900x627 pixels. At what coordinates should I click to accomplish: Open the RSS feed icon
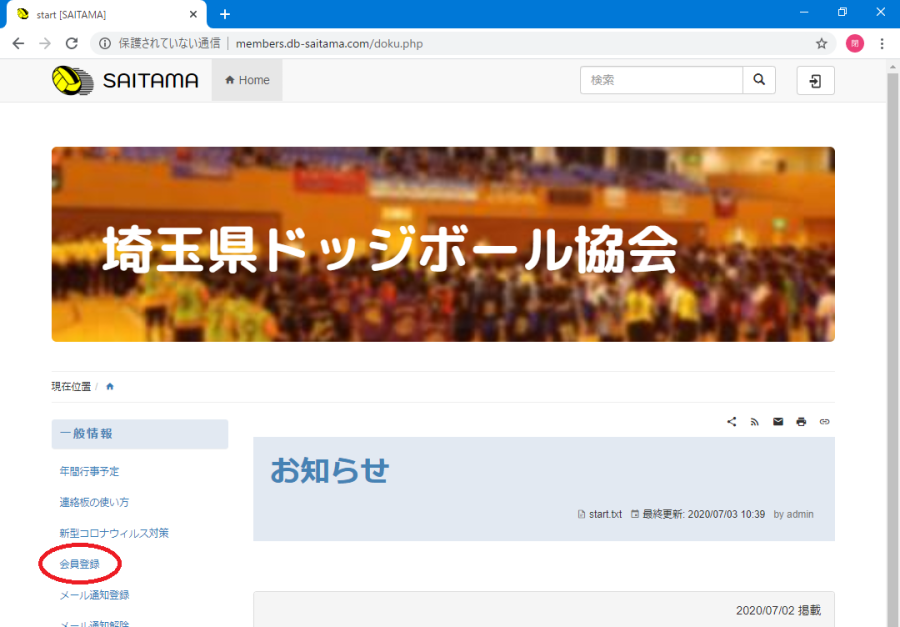(x=755, y=422)
